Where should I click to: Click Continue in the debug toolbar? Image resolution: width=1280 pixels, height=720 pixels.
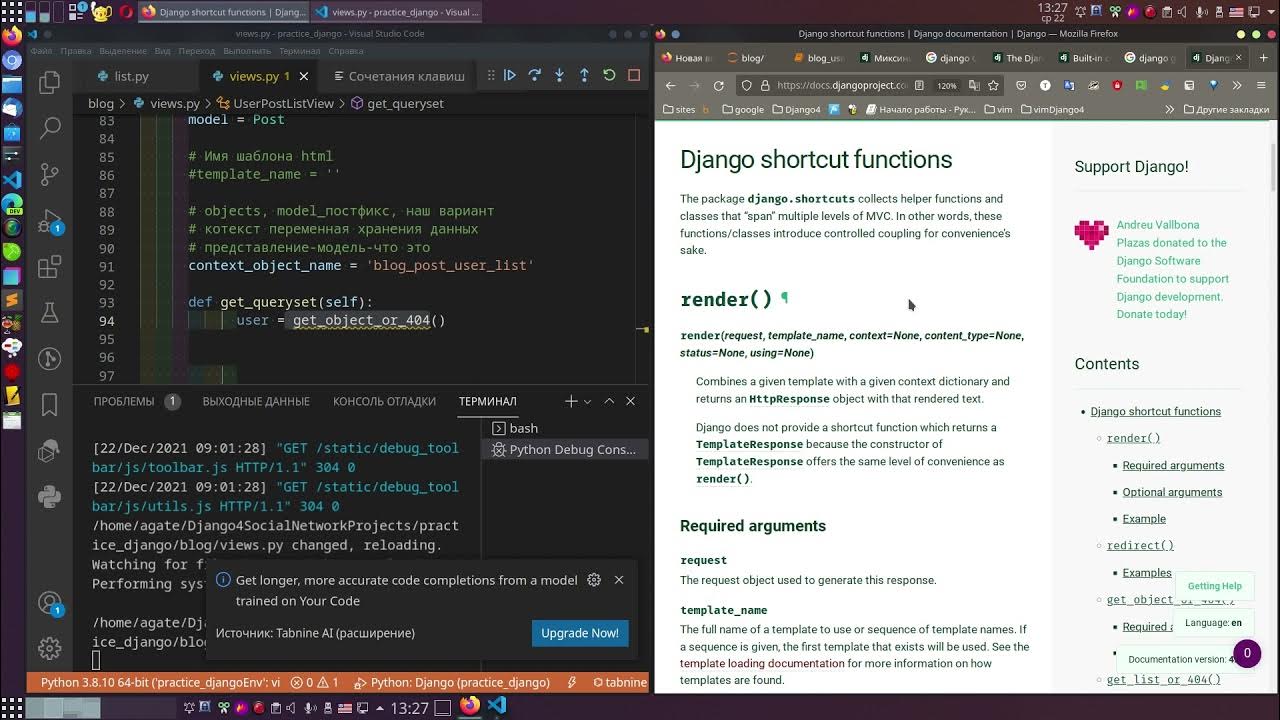pyautogui.click(x=510, y=75)
